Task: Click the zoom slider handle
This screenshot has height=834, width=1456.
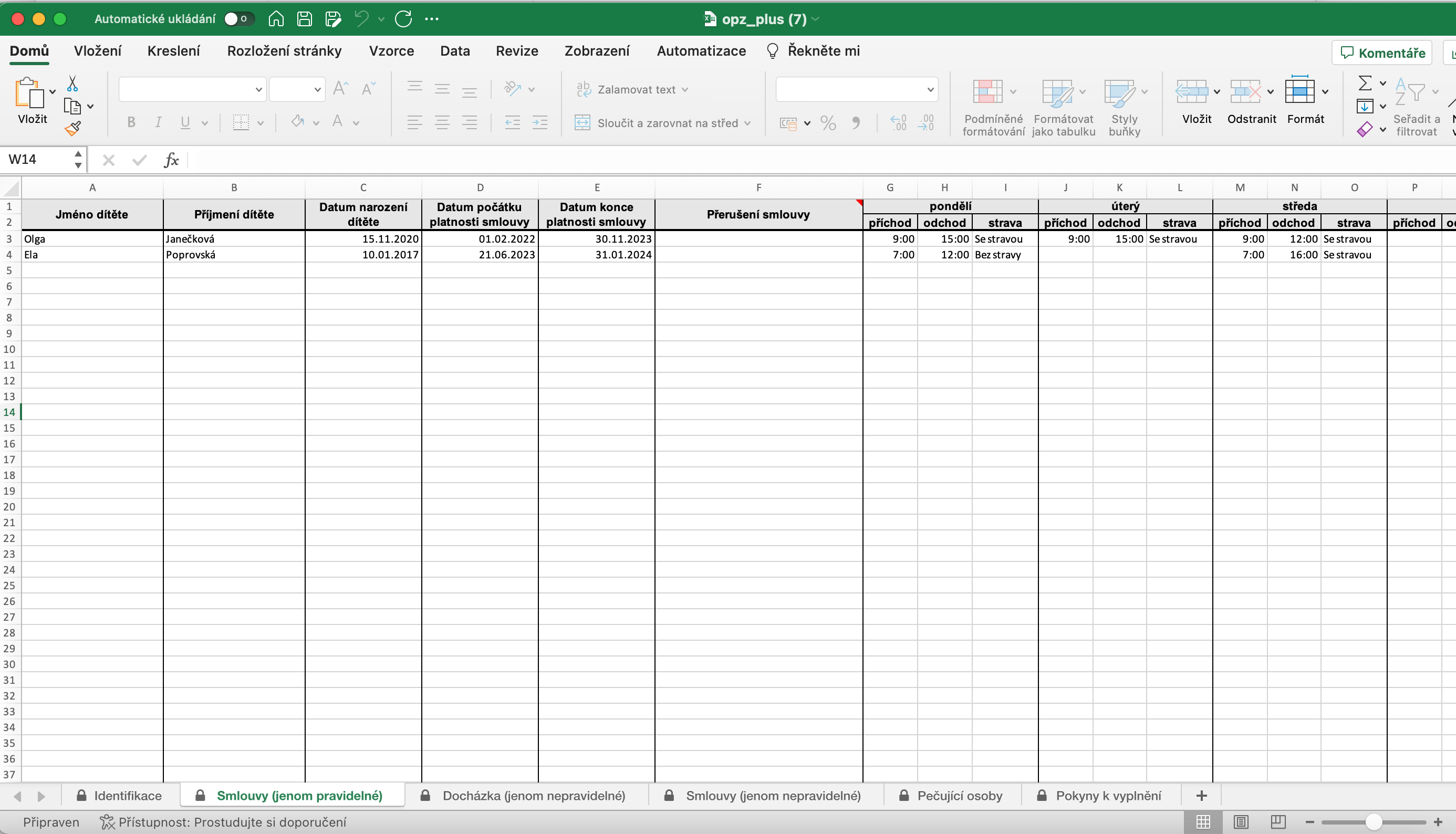Action: 1374,822
